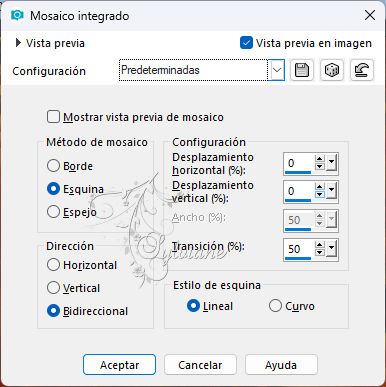Click the save preset floppy disk icon
Image resolution: width=386 pixels, height=387 pixels.
coord(302,70)
